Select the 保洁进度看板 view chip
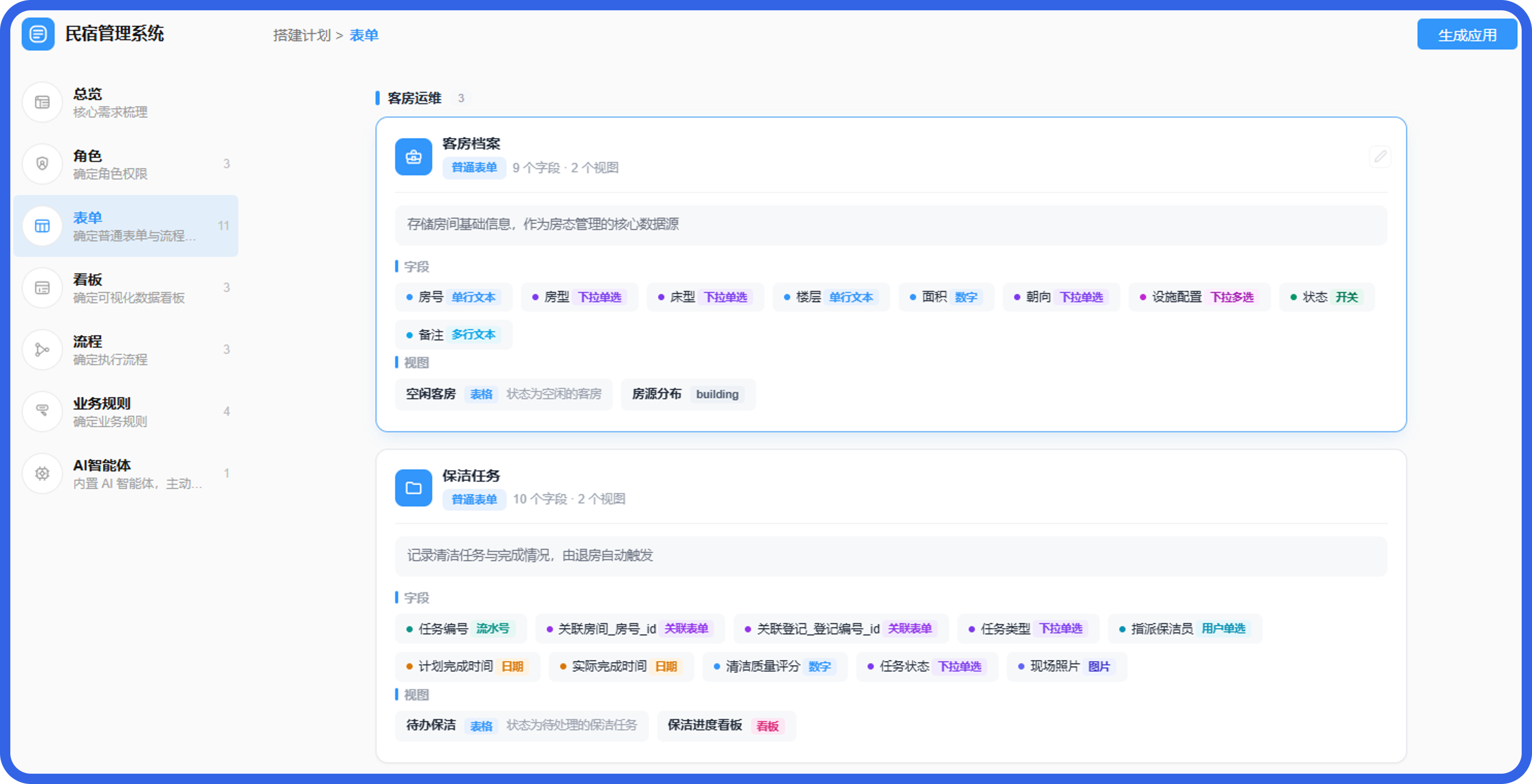Image resolution: width=1532 pixels, height=784 pixels. pyautogui.click(x=726, y=726)
